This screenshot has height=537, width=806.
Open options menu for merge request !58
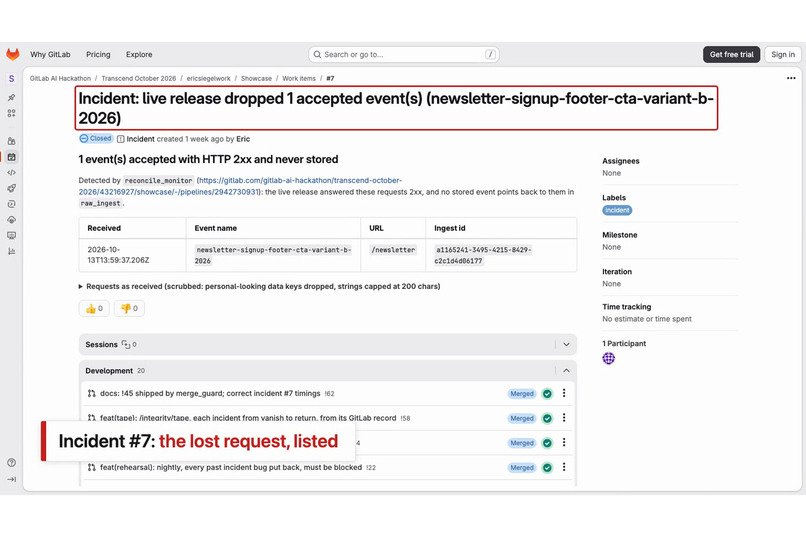pos(564,418)
